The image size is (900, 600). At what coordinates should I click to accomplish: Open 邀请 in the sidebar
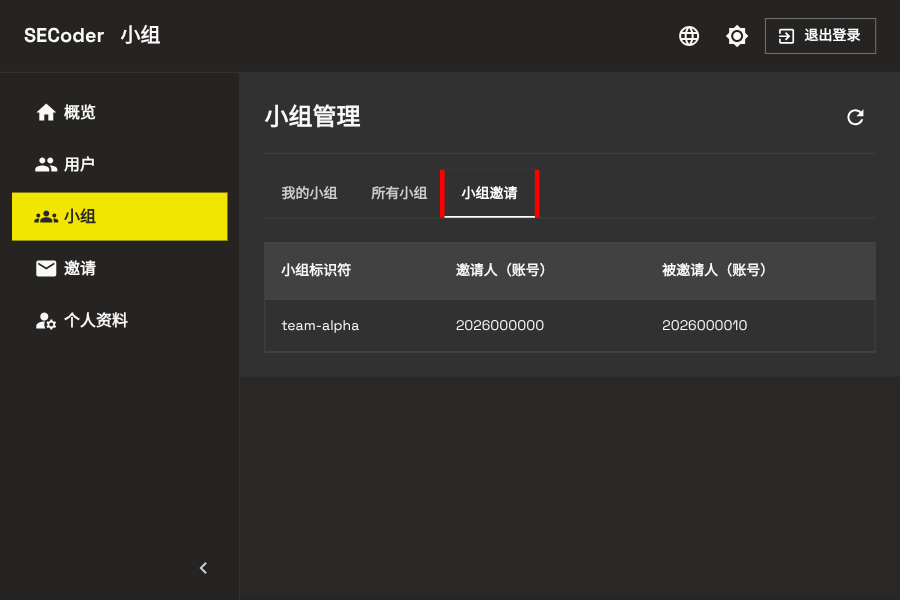pos(119,268)
